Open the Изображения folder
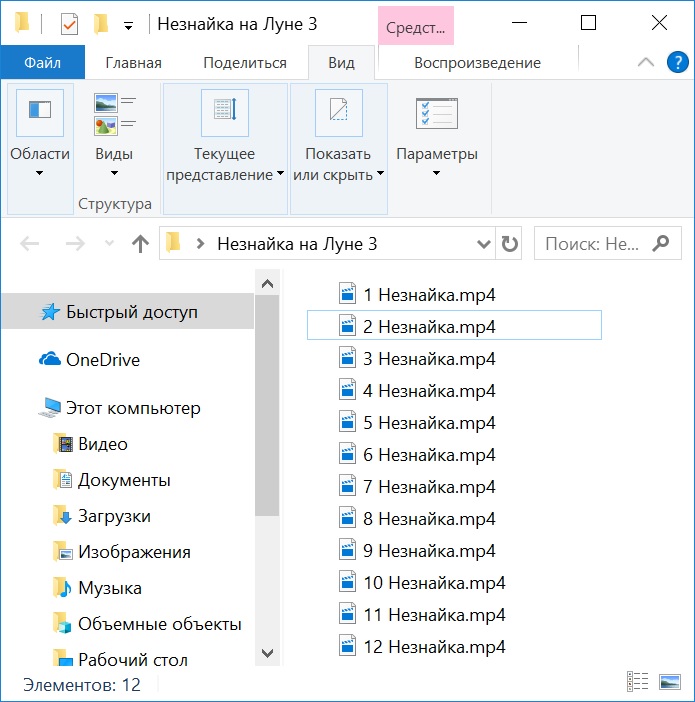This screenshot has height=702, width=695. point(122,552)
